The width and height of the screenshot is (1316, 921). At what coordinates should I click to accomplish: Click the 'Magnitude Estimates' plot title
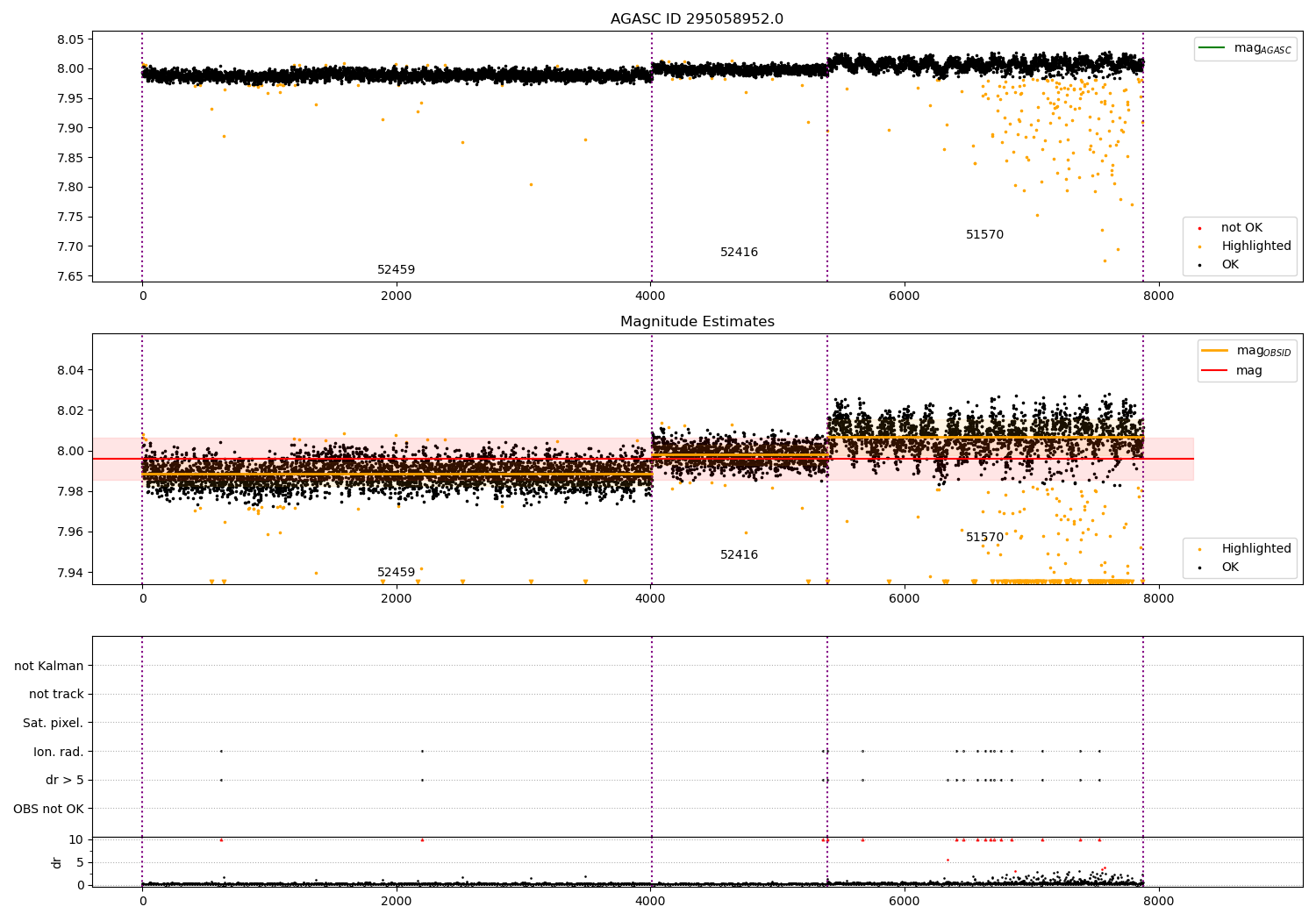pyautogui.click(x=697, y=322)
